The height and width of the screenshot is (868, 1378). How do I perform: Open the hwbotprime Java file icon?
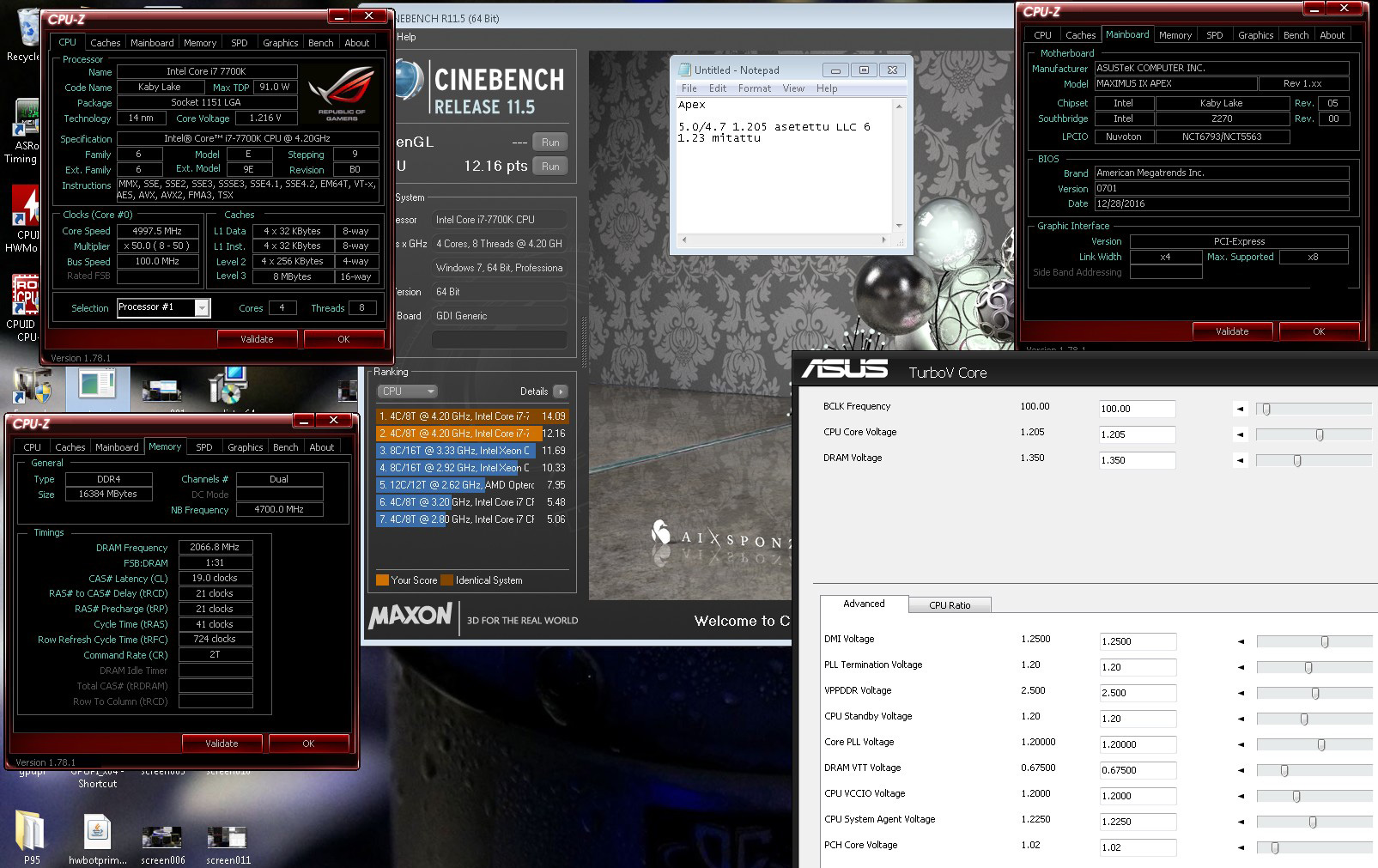[x=98, y=839]
